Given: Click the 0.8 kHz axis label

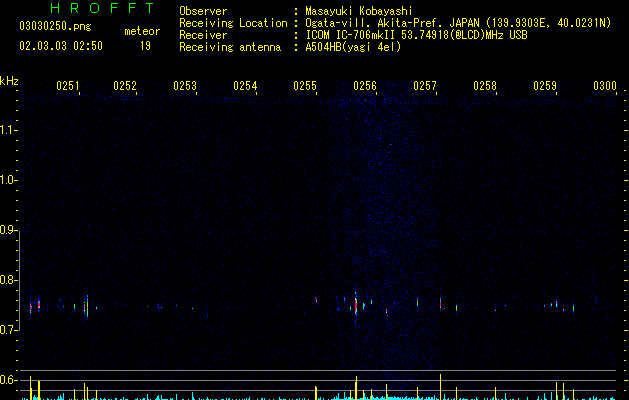Looking at the screenshot, I should pos(7,280).
